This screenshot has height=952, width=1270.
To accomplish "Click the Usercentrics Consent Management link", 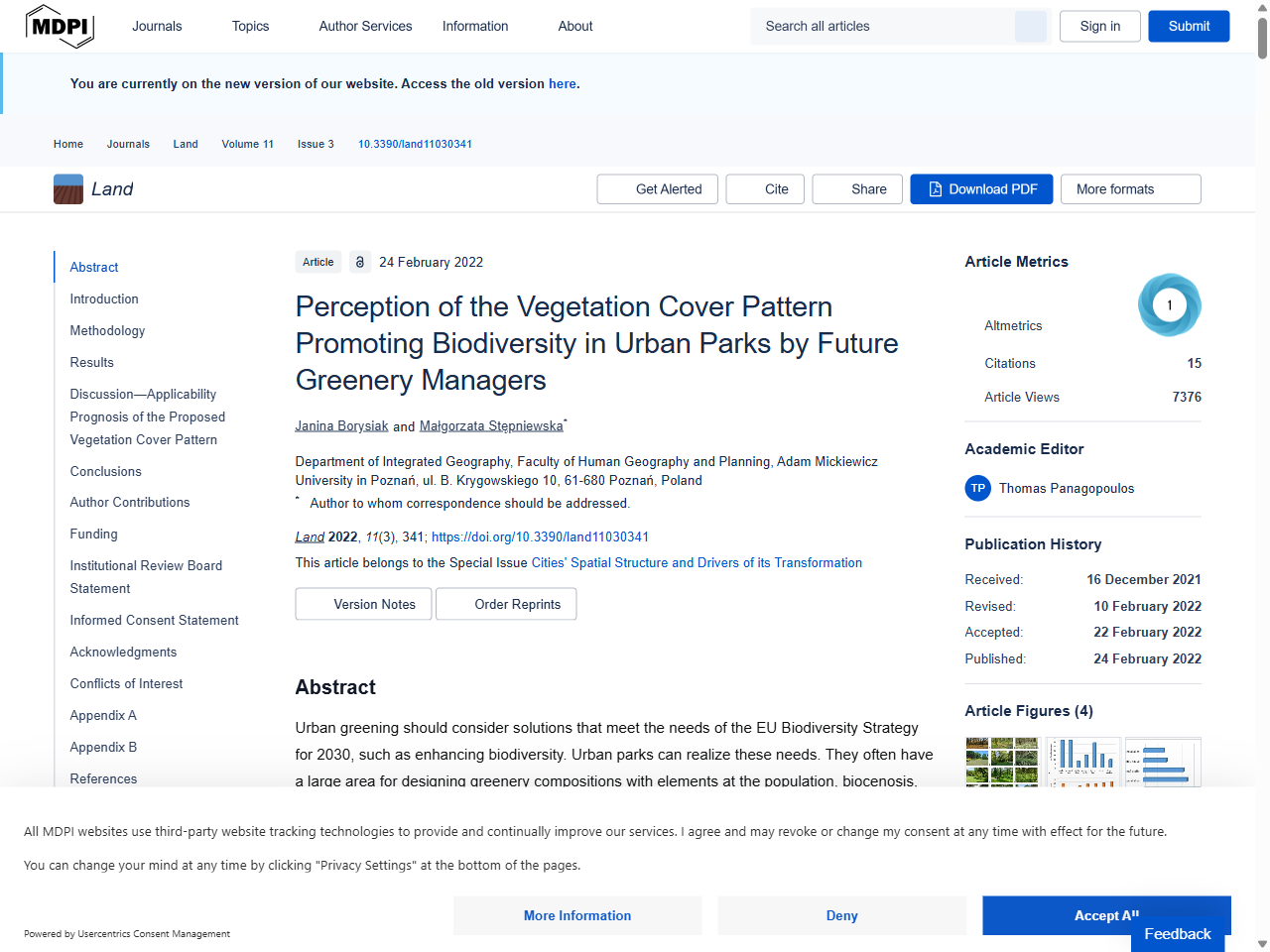I will point(154,934).
